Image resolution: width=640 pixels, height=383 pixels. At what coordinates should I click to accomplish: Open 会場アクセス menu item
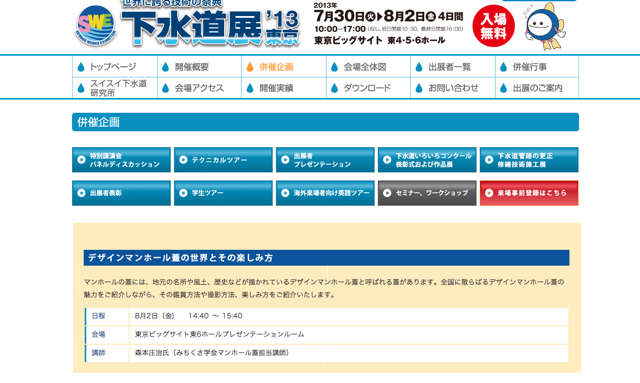pyautogui.click(x=199, y=88)
